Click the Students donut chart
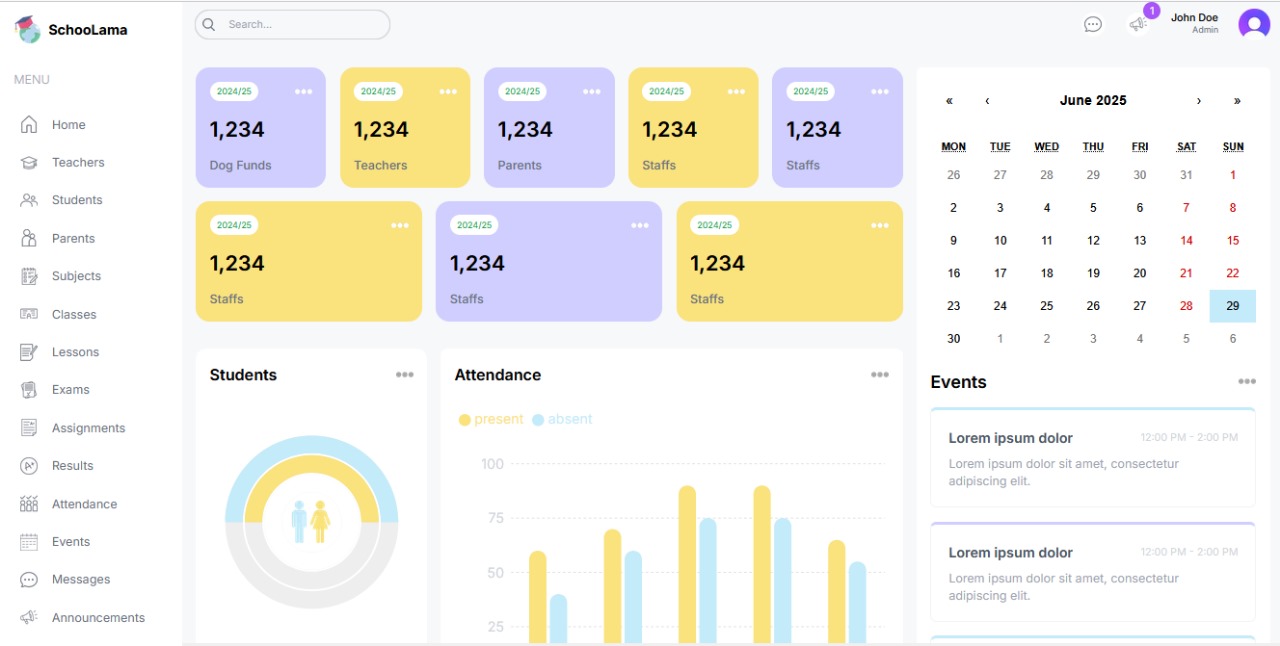 click(x=311, y=522)
